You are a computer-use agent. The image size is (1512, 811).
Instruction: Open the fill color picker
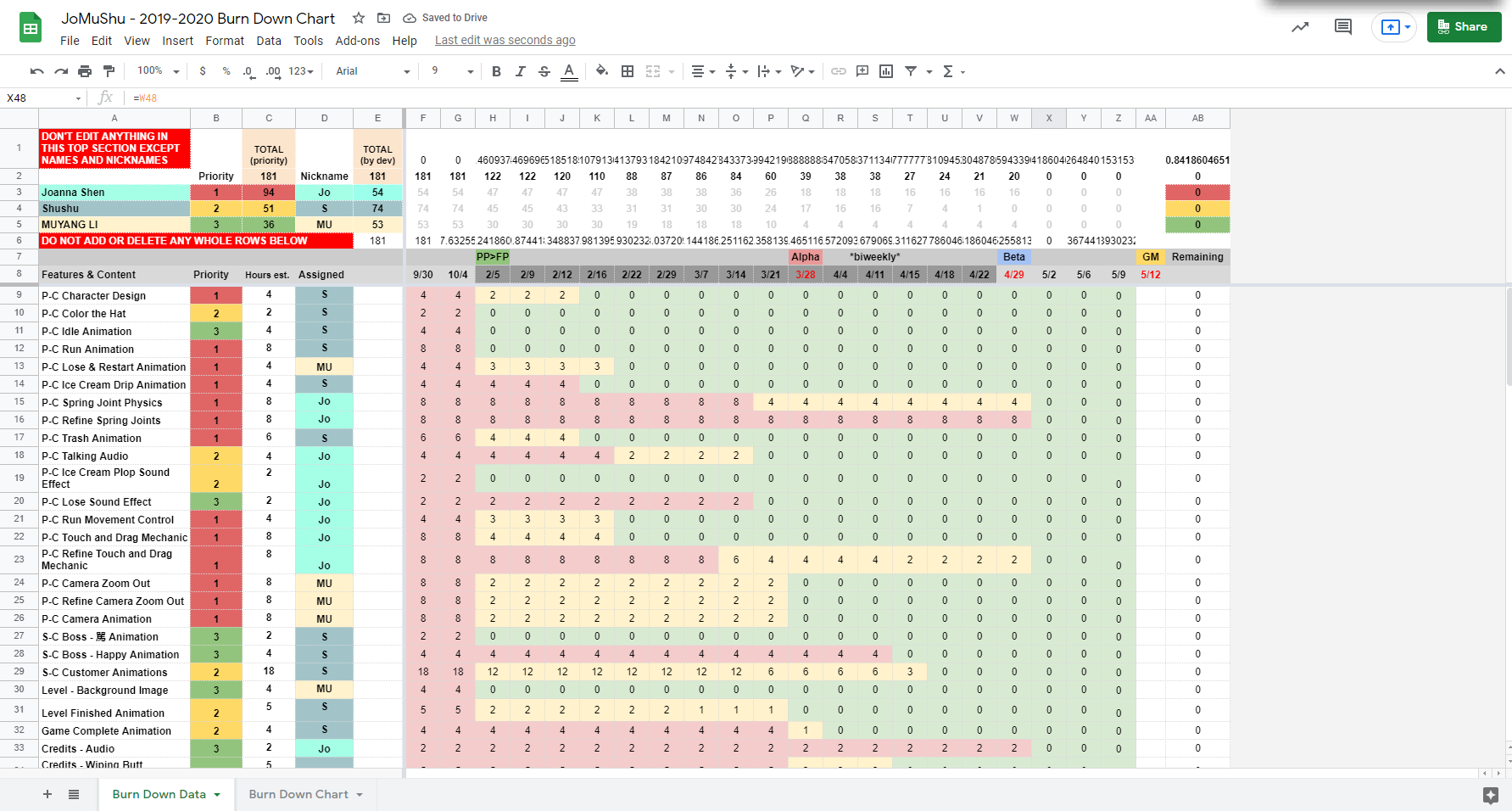(602, 71)
